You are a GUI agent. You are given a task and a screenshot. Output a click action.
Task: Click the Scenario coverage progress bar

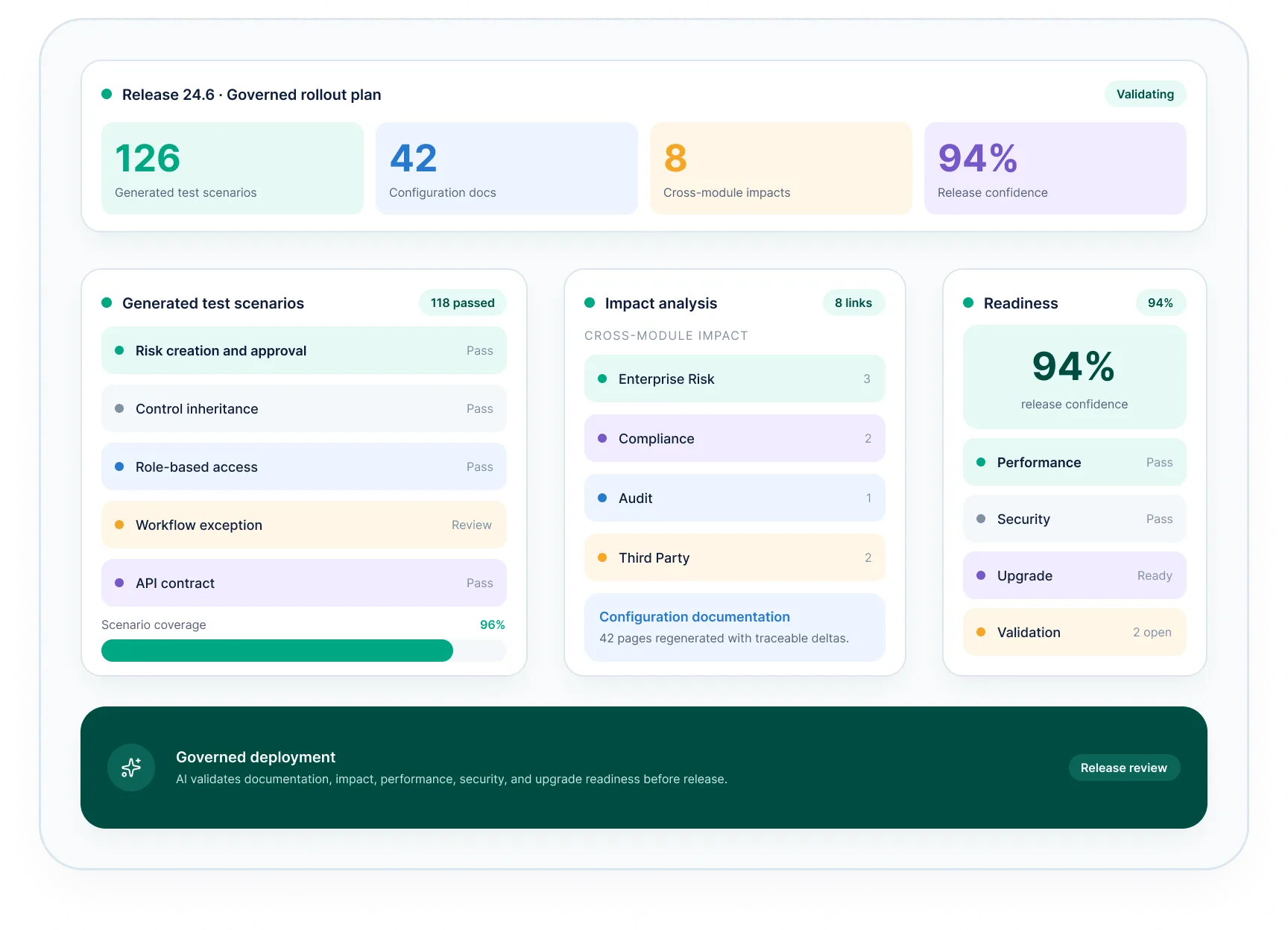[304, 651]
